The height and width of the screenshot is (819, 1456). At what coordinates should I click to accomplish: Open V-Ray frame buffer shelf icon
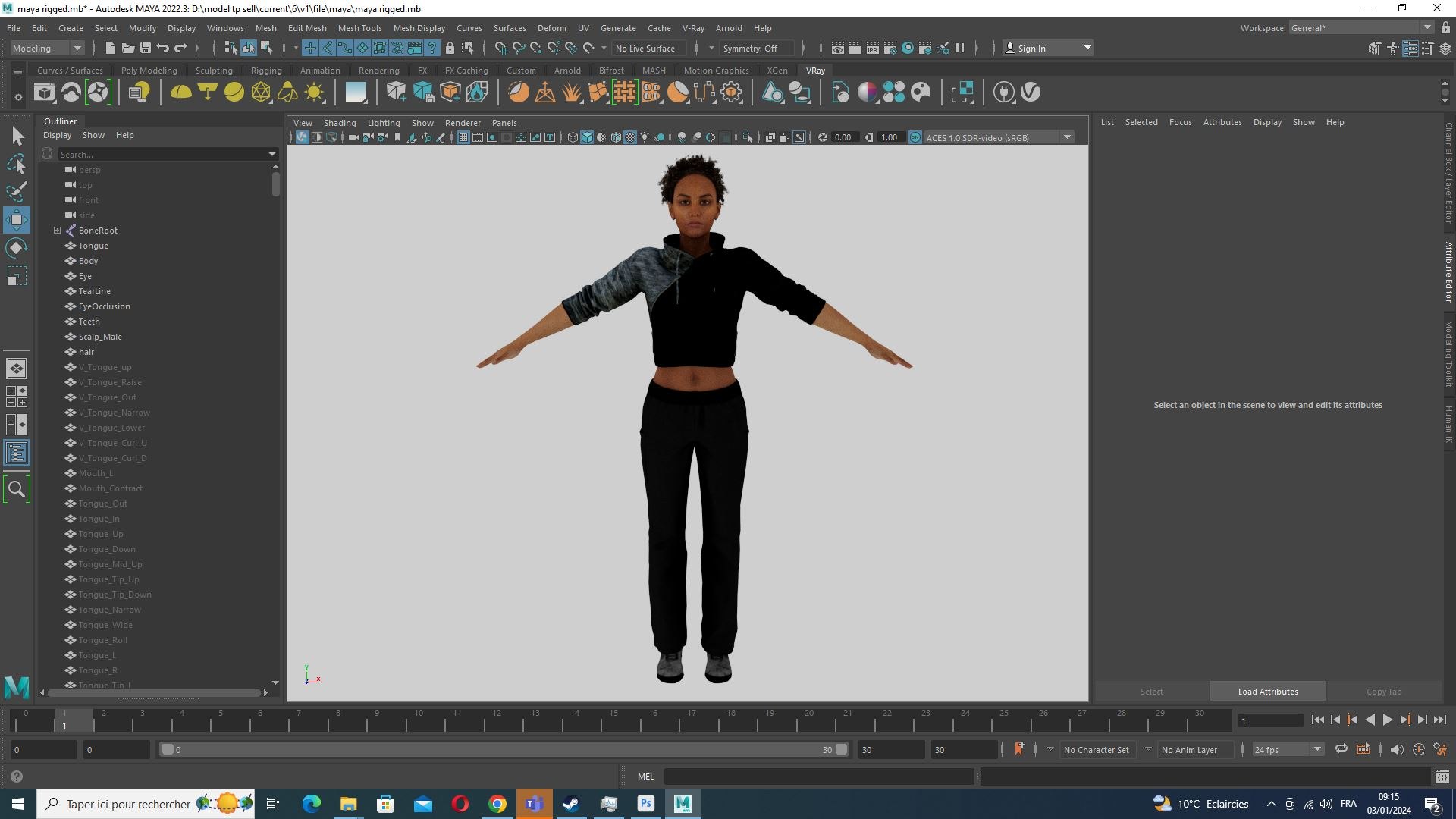[x=45, y=93]
